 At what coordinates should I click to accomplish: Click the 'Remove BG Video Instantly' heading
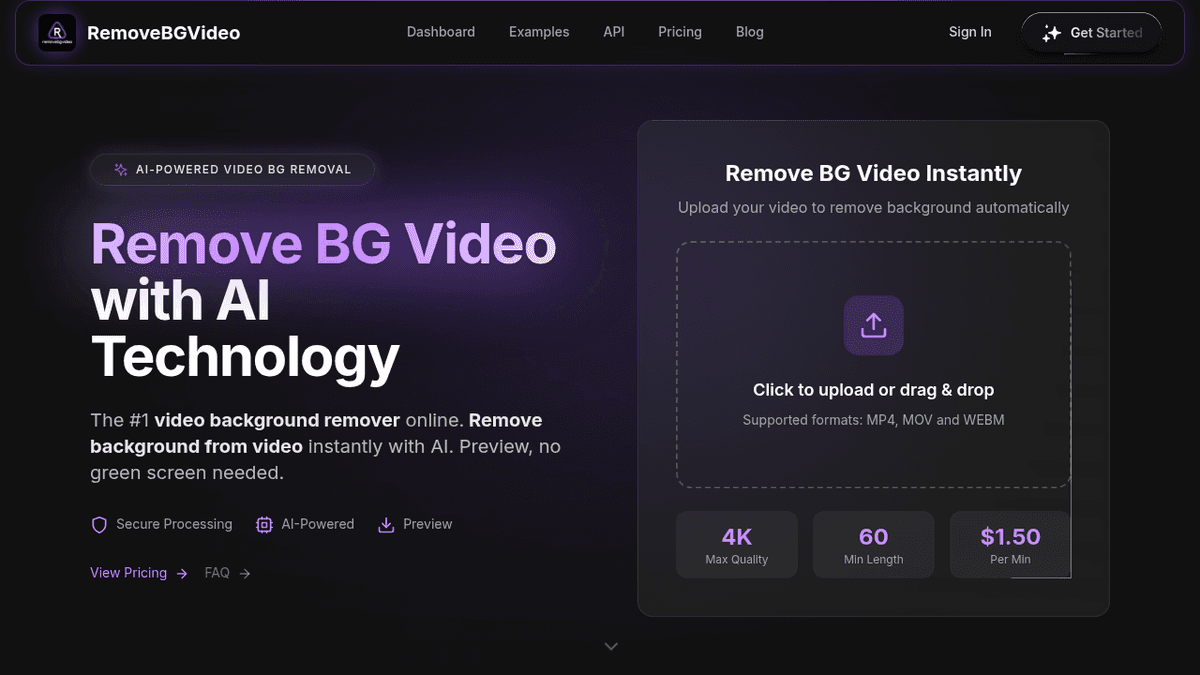click(x=873, y=173)
